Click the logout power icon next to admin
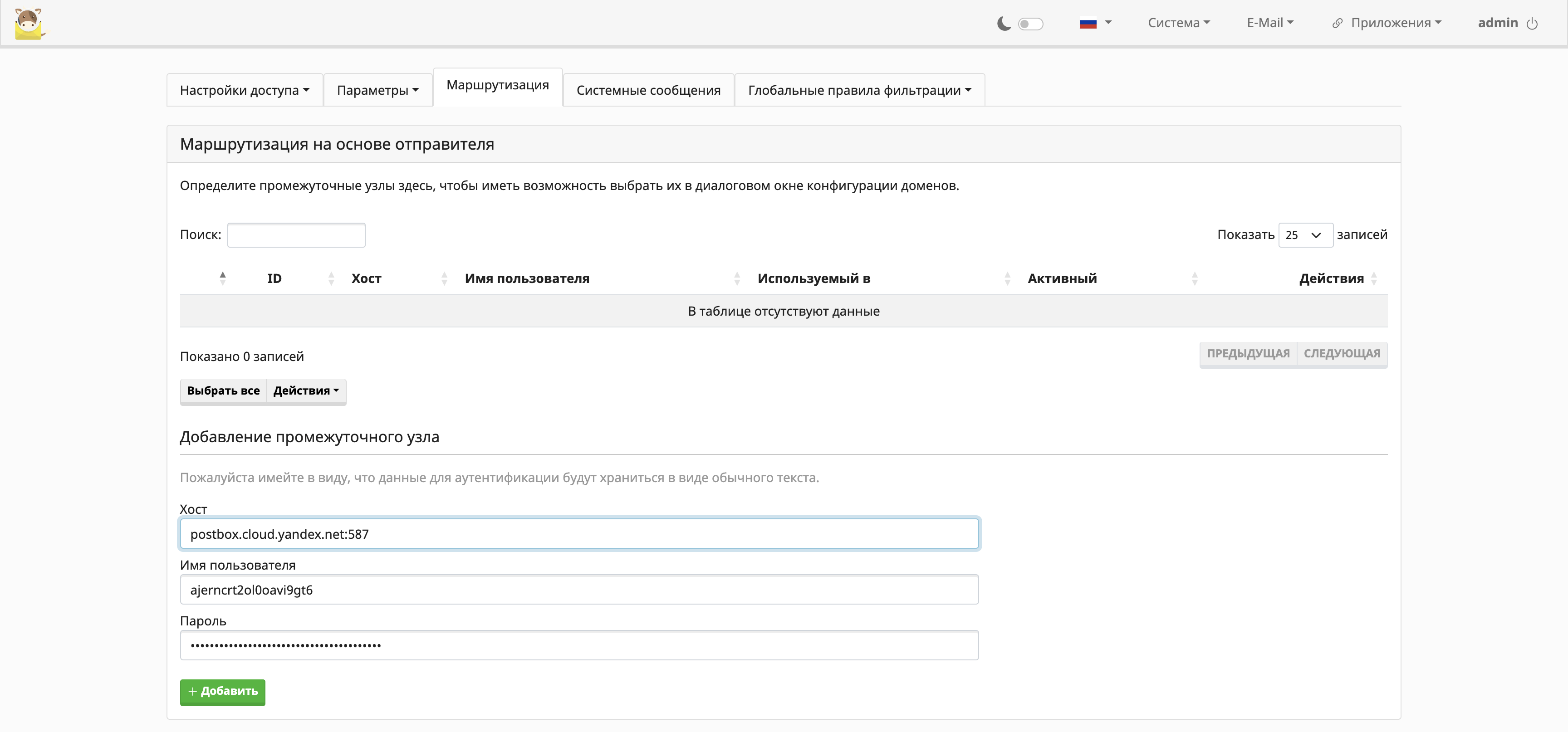 (x=1532, y=23)
